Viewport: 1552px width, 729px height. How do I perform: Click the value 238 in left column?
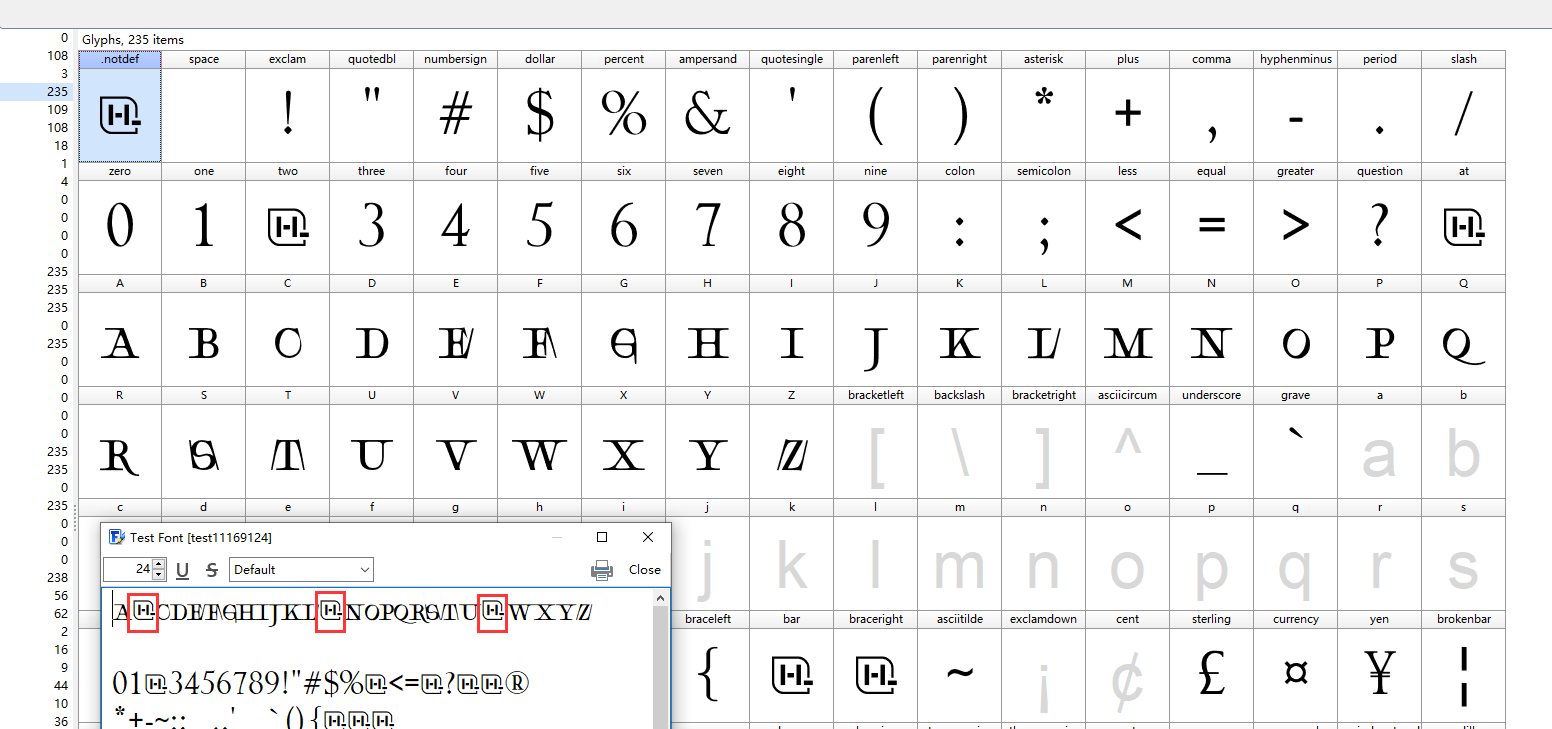pyautogui.click(x=57, y=578)
